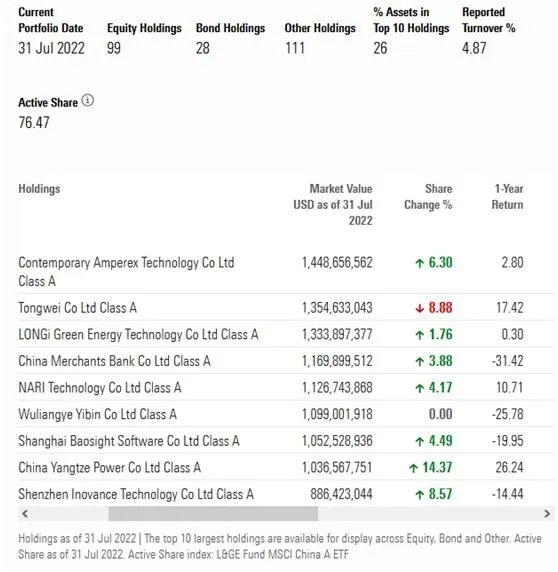The width and height of the screenshot is (558, 572).
Task: Open Tongwei Co Ltd Class A
Action: [x=78, y=308]
